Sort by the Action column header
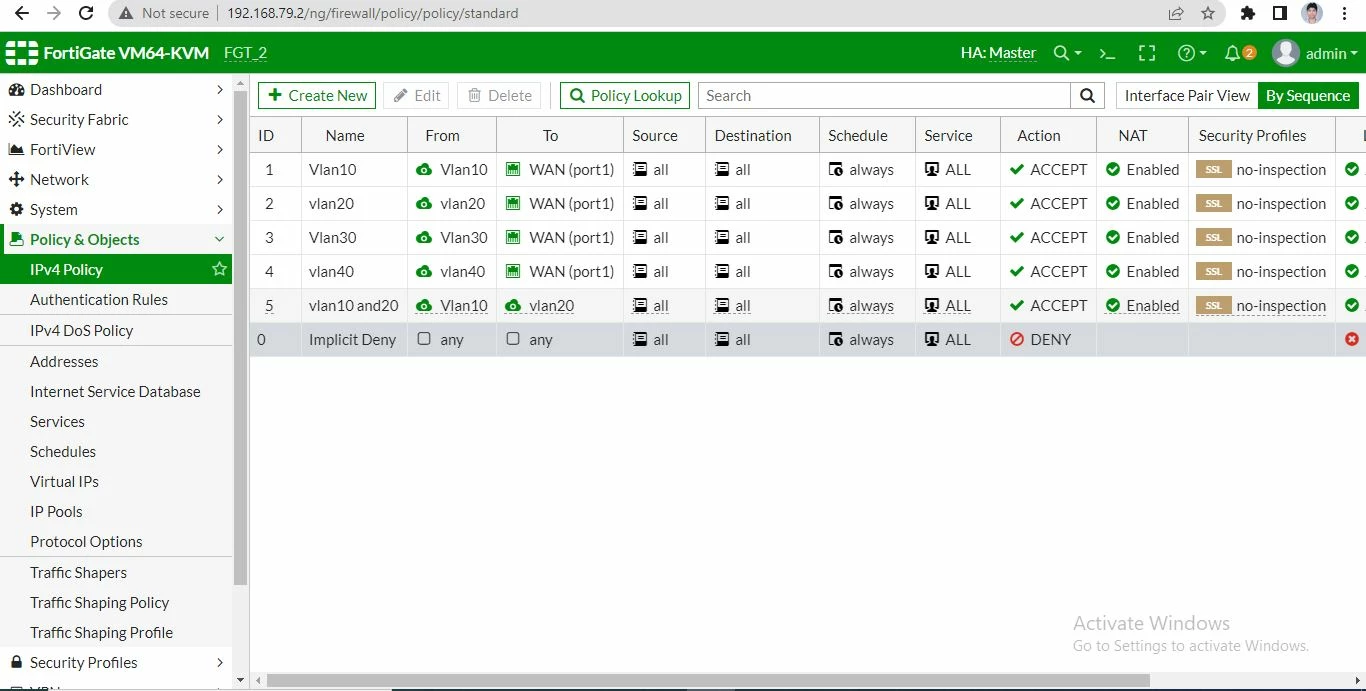Viewport: 1366px width, 691px height. click(1039, 136)
